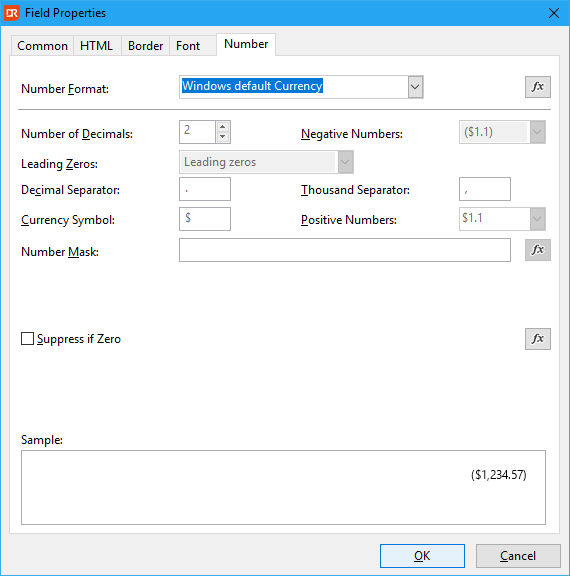Expand the Number Format dropdown
The width and height of the screenshot is (570, 576).
click(x=415, y=87)
